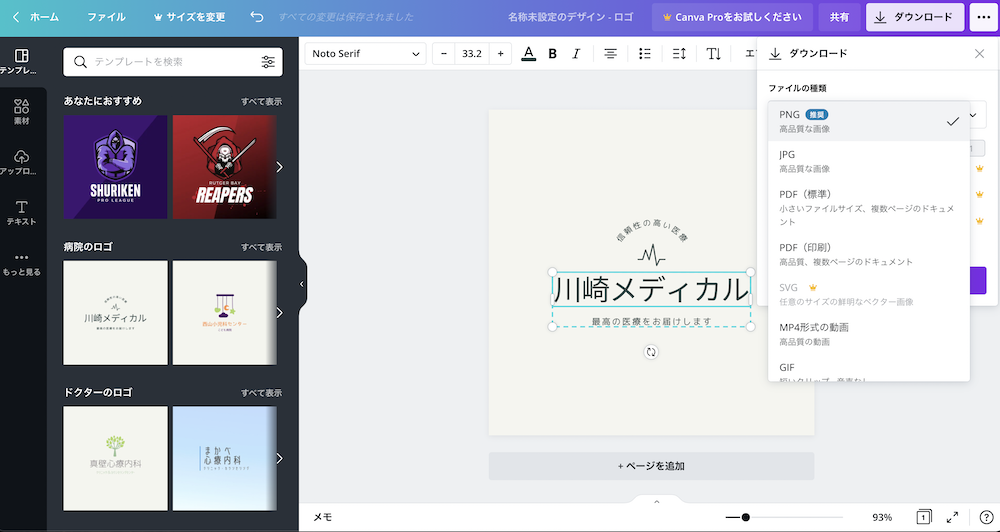Click the bulleted list icon
Image resolution: width=1000 pixels, height=532 pixels.
pyautogui.click(x=645, y=54)
